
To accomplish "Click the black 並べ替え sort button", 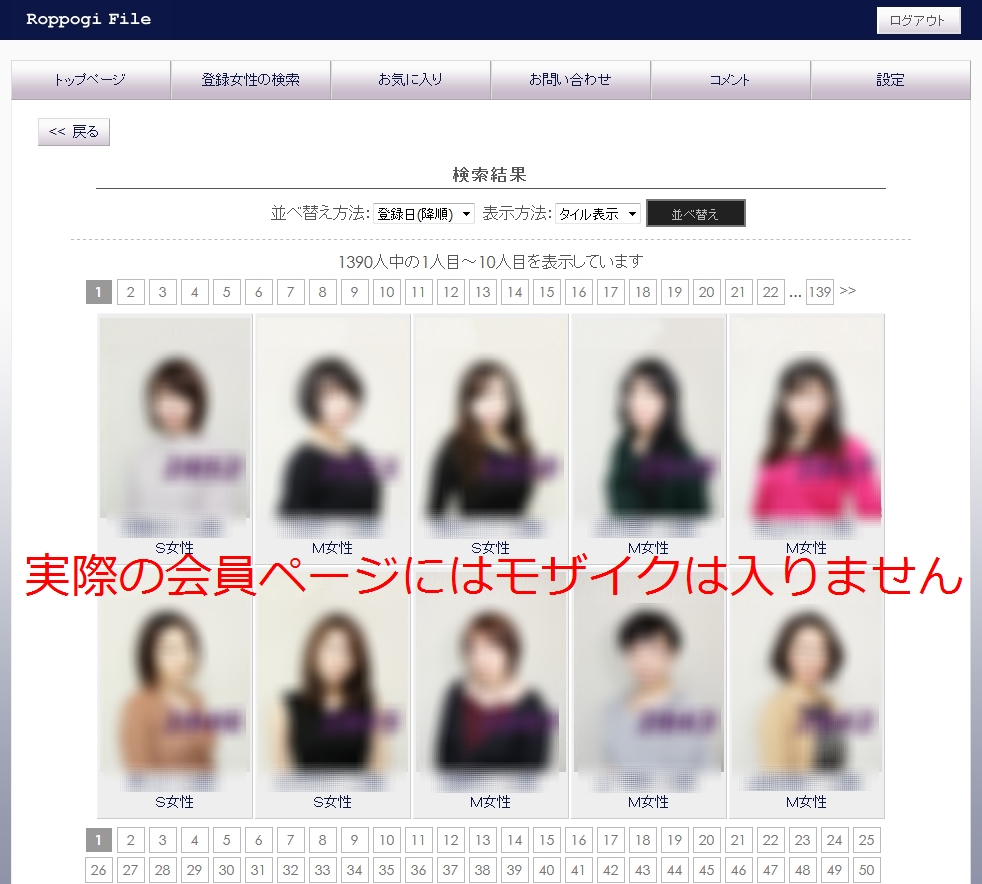I will 695,214.
